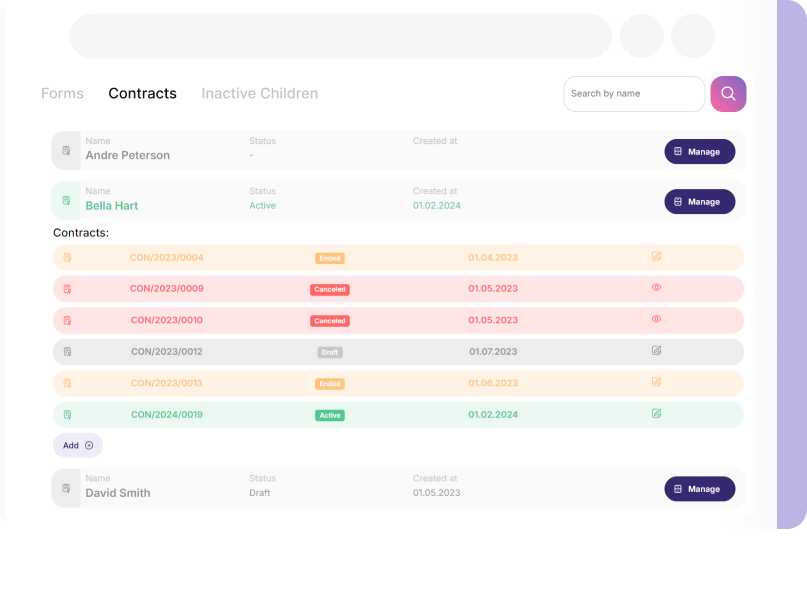Click the Add button to create a contract
The image size is (807, 589).
point(77,445)
